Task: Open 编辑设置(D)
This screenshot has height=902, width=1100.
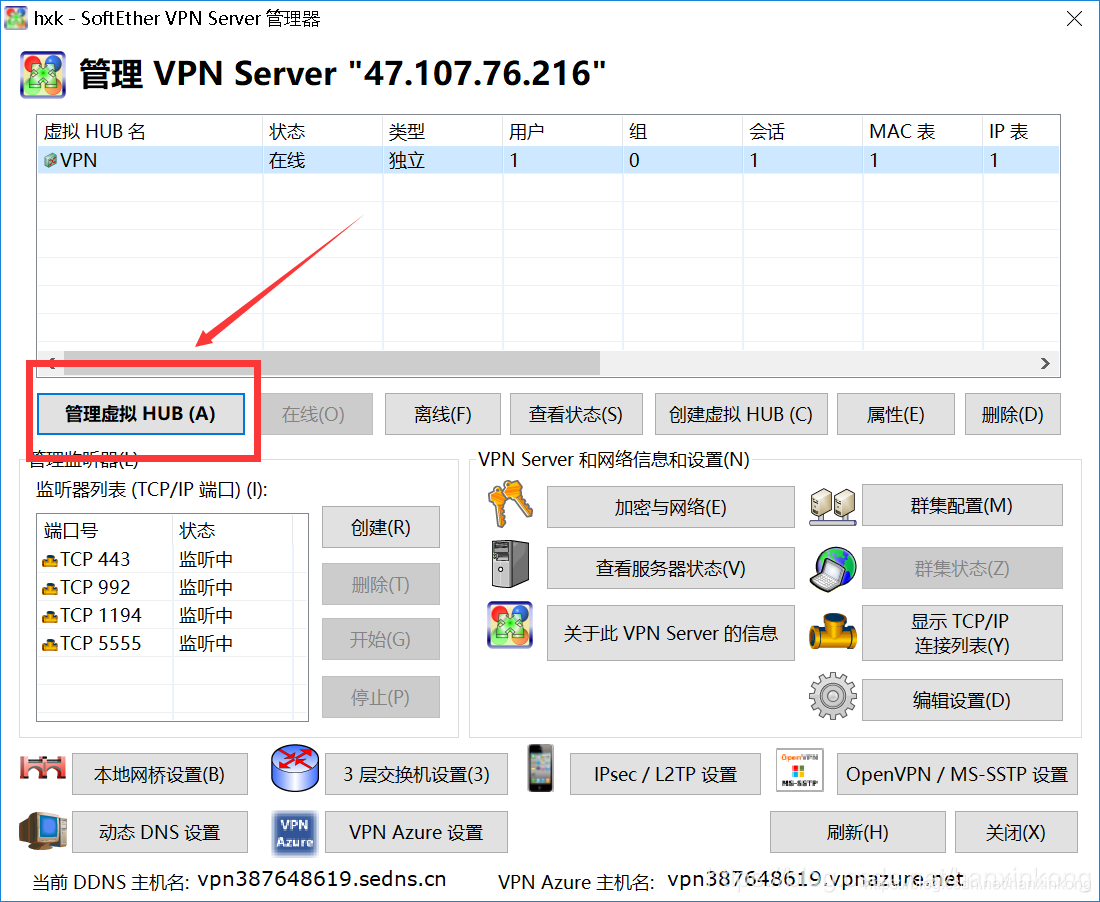Action: [x=962, y=699]
